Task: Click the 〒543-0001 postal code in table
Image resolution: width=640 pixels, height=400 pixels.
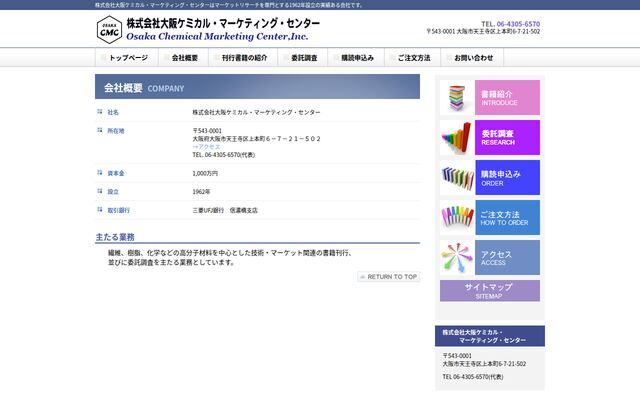Action: (x=207, y=131)
